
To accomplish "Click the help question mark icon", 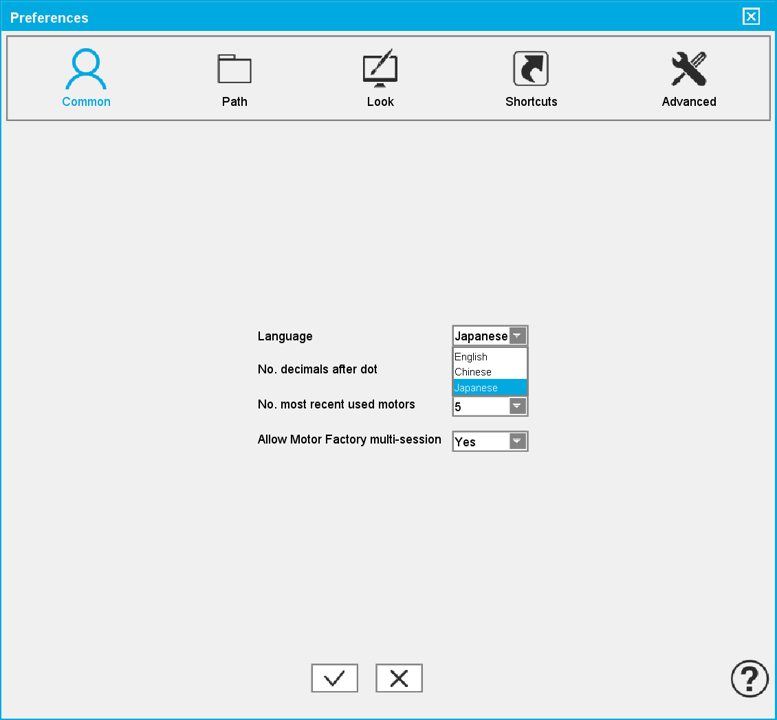I will [749, 678].
